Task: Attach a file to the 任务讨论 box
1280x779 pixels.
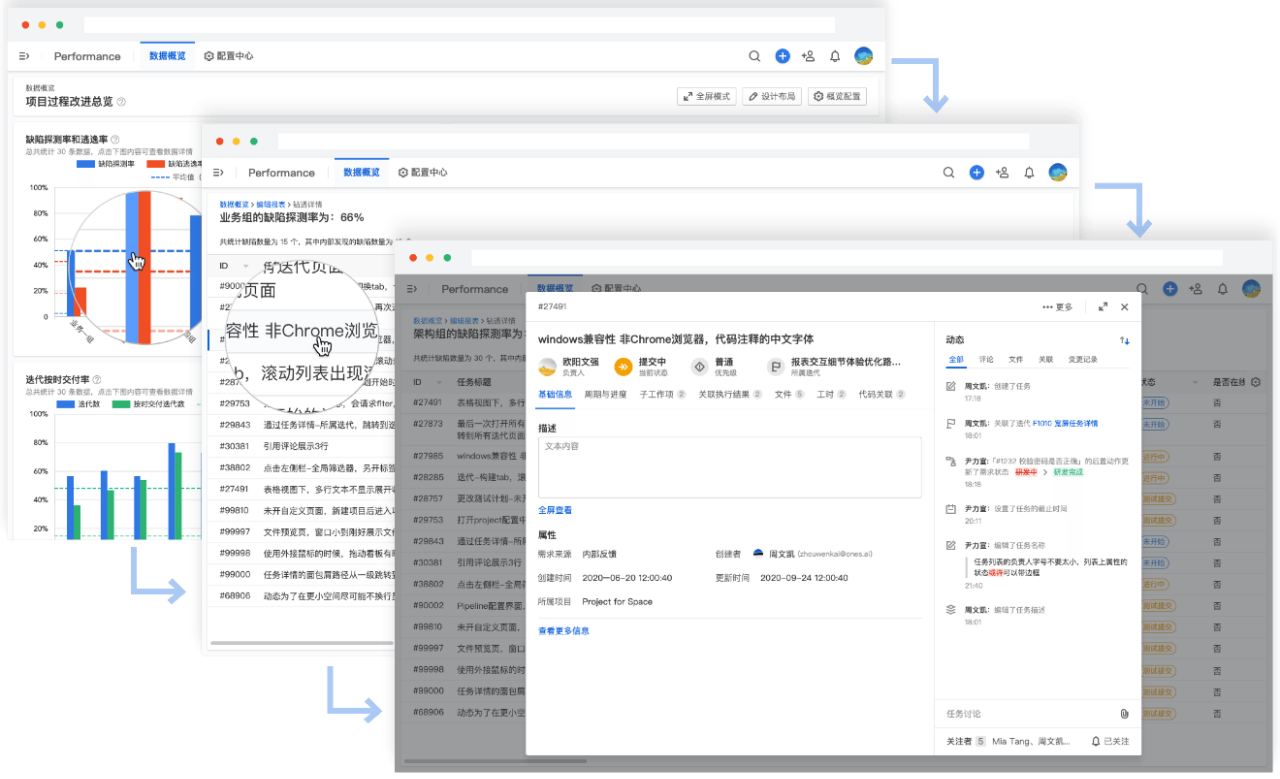Action: [1124, 714]
